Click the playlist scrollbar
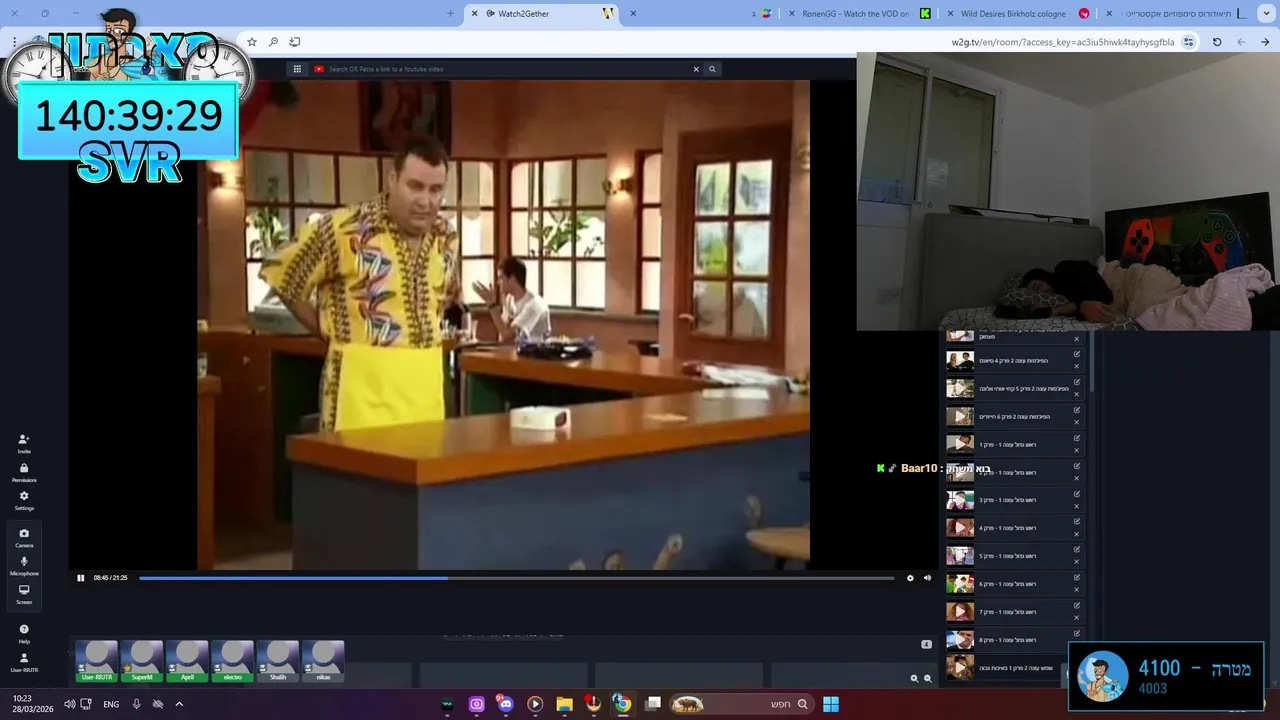This screenshot has height=720, width=1280. pos(1090,362)
